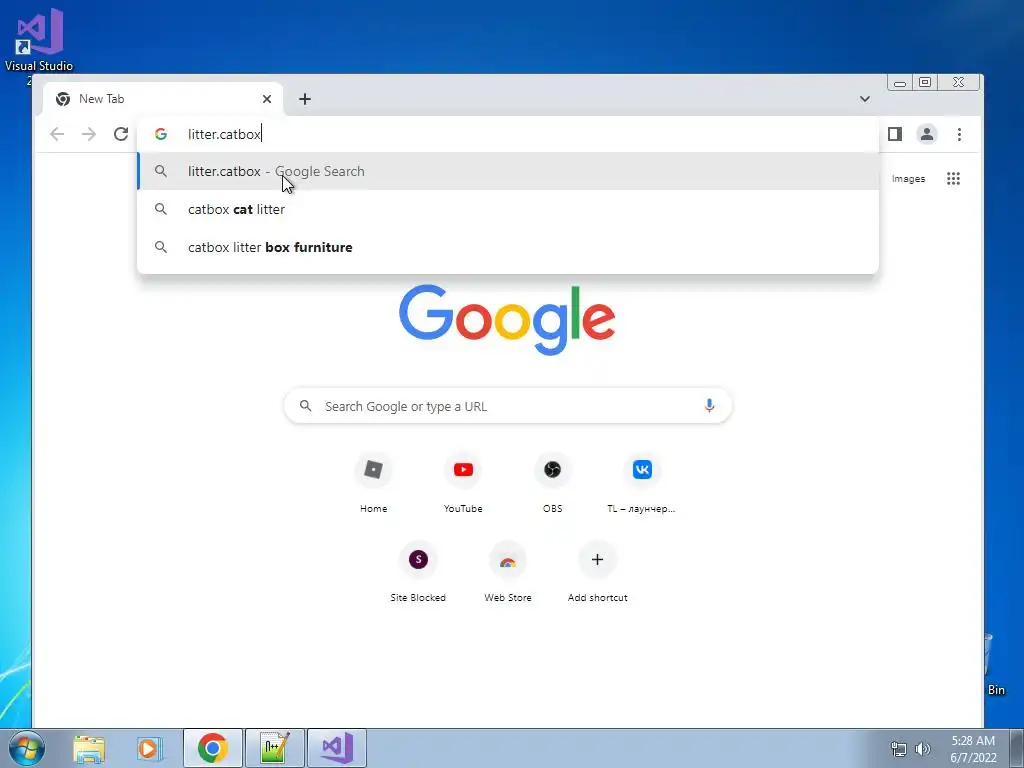This screenshot has width=1024, height=768.
Task: Open File Explorer from the taskbar
Action: point(89,748)
